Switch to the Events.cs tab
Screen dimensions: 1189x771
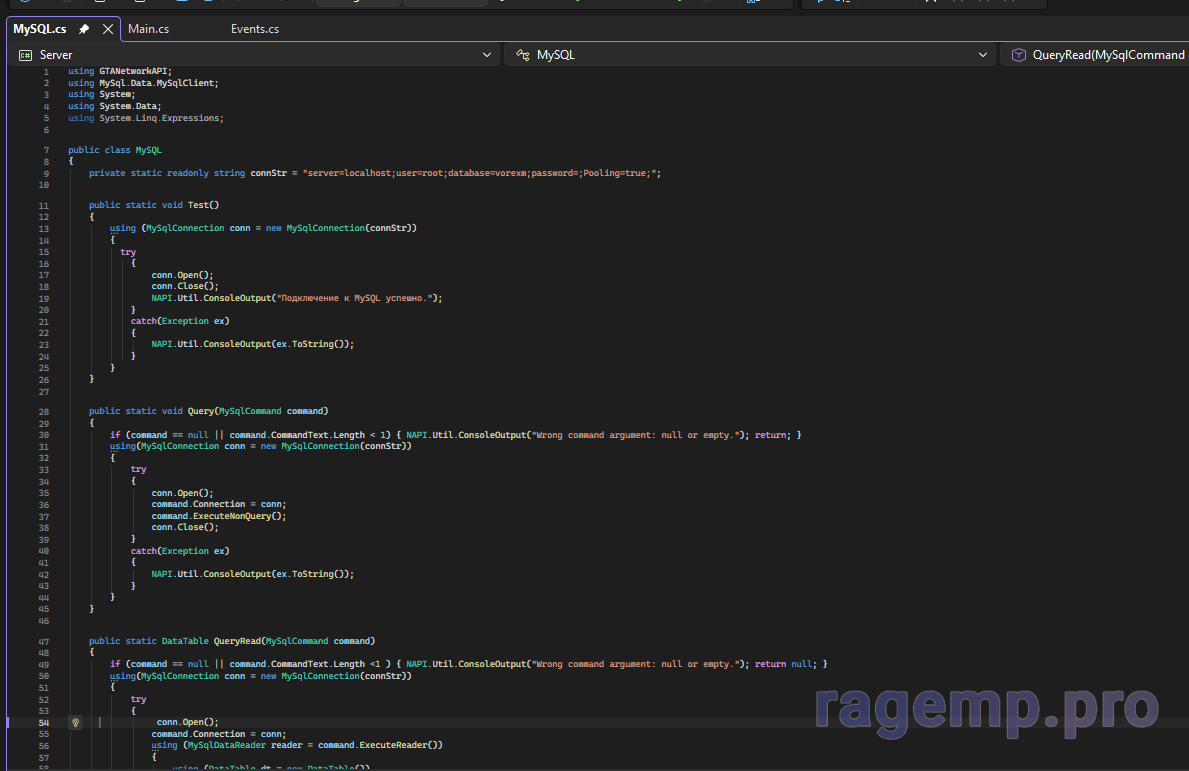tap(255, 29)
